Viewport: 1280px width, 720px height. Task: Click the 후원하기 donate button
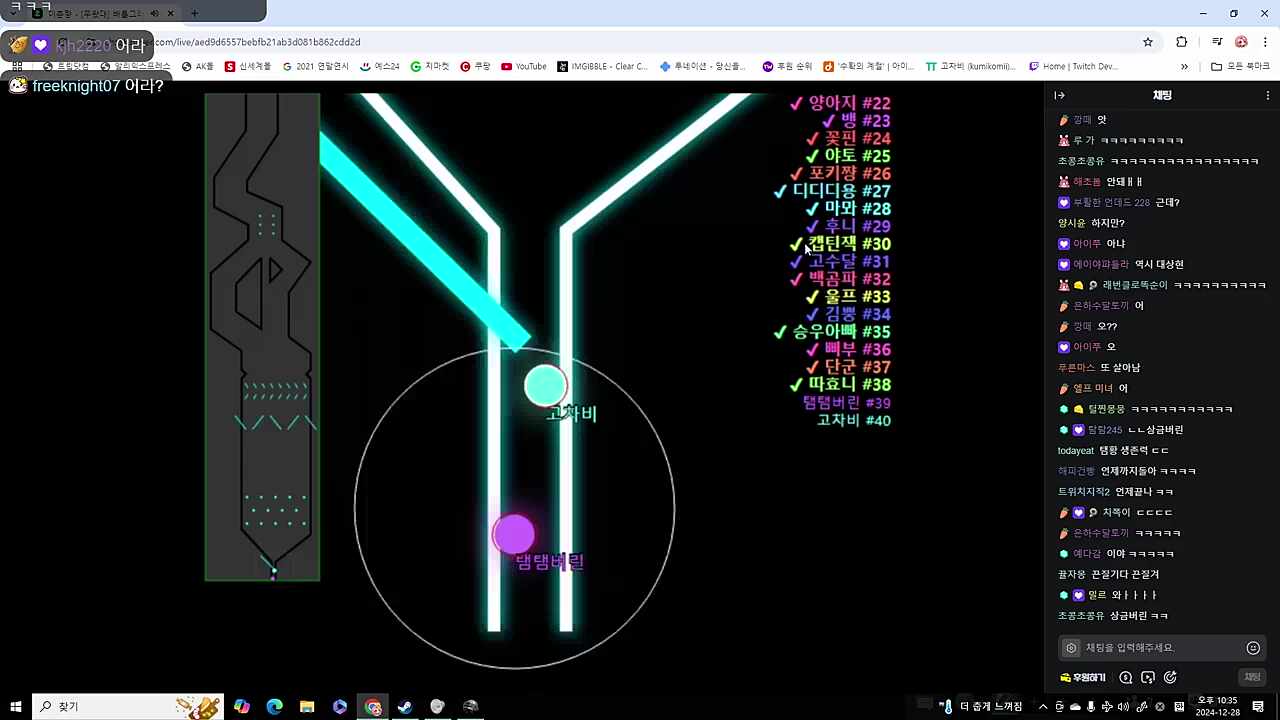tap(1083, 678)
